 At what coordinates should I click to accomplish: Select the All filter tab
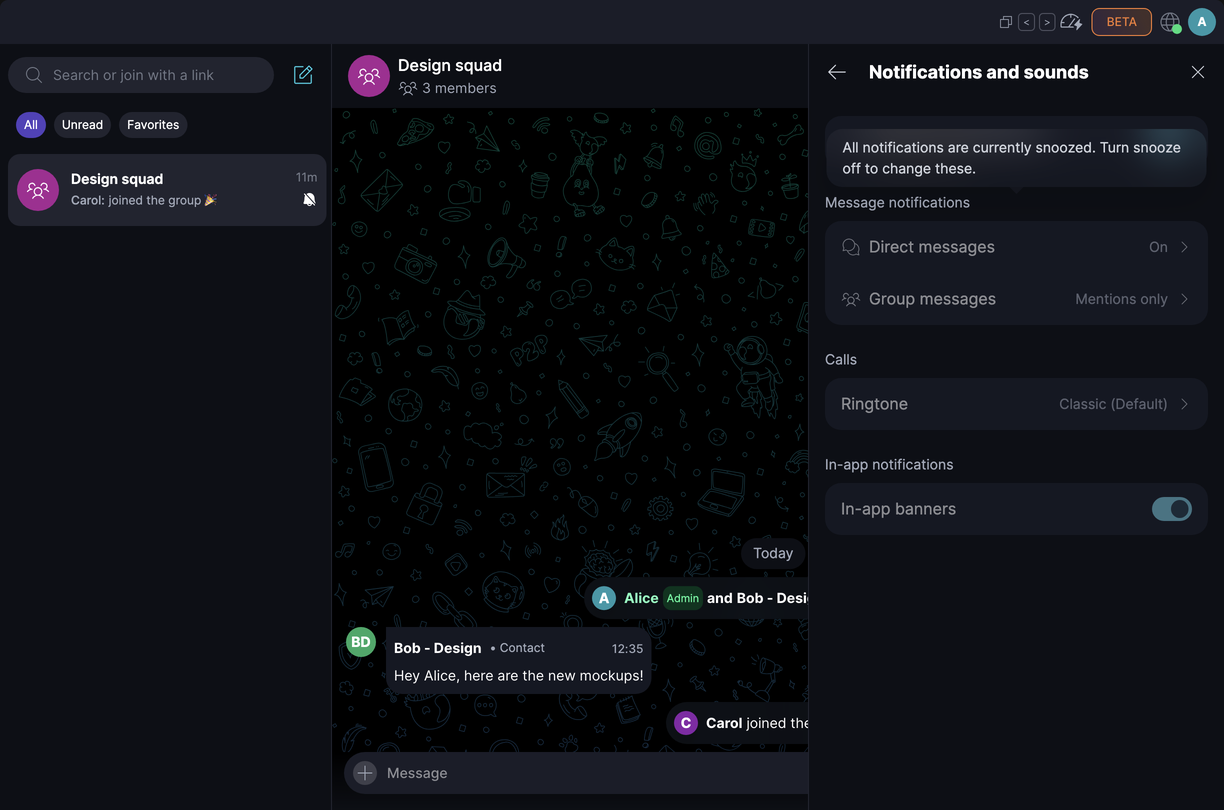coord(31,125)
